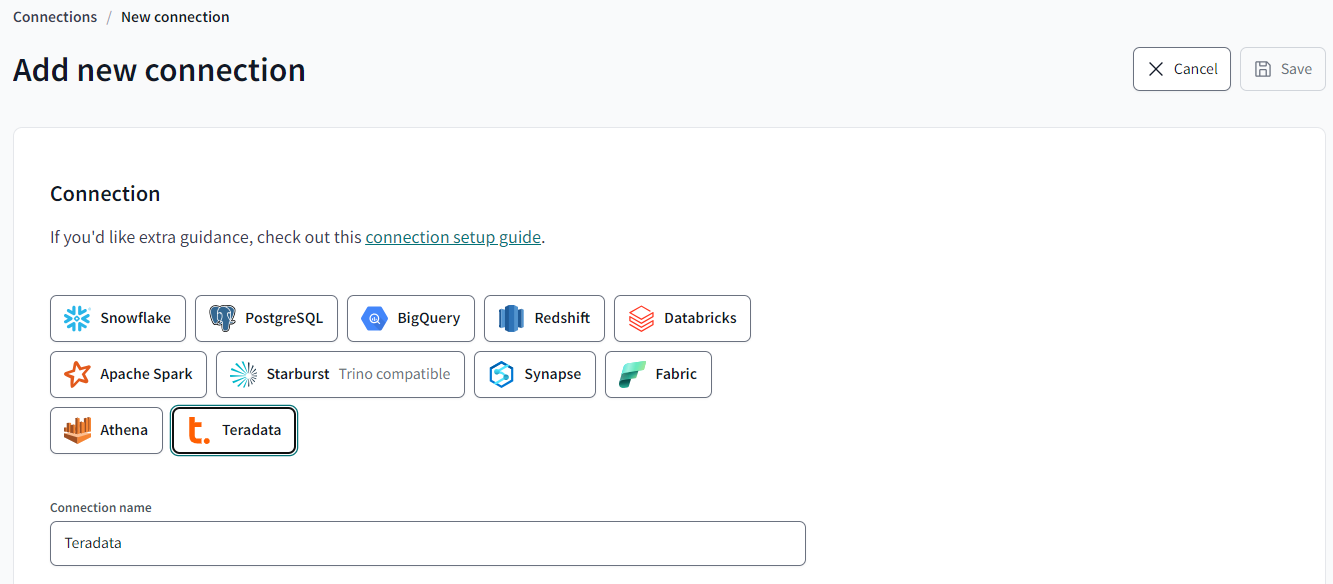This screenshot has height=584, width=1333.
Task: Select the Redshift connector
Action: point(544,318)
